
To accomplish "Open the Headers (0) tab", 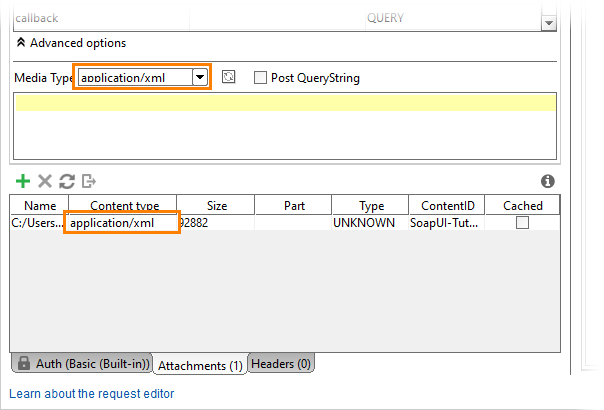I will tap(281, 363).
